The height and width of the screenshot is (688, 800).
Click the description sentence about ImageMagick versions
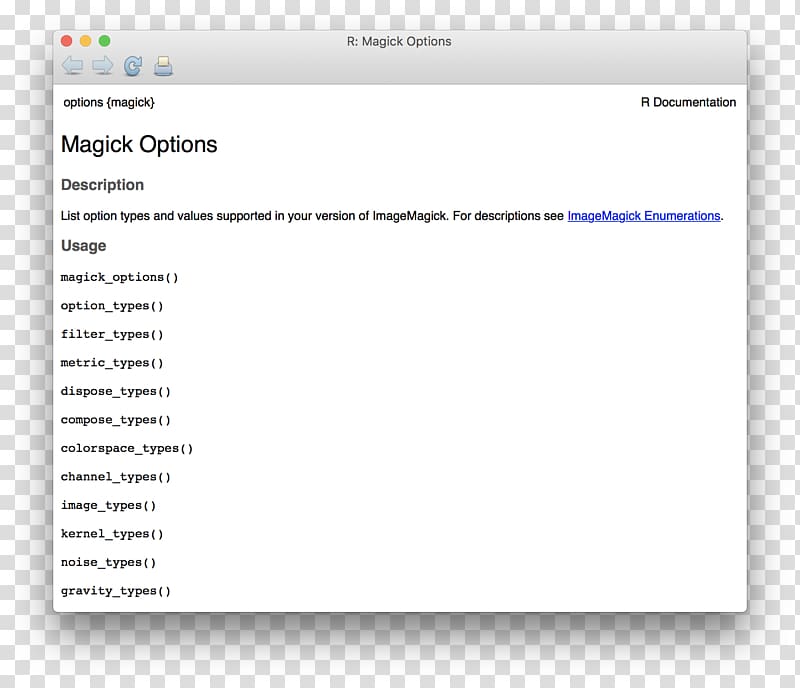pyautogui.click(x=392, y=216)
